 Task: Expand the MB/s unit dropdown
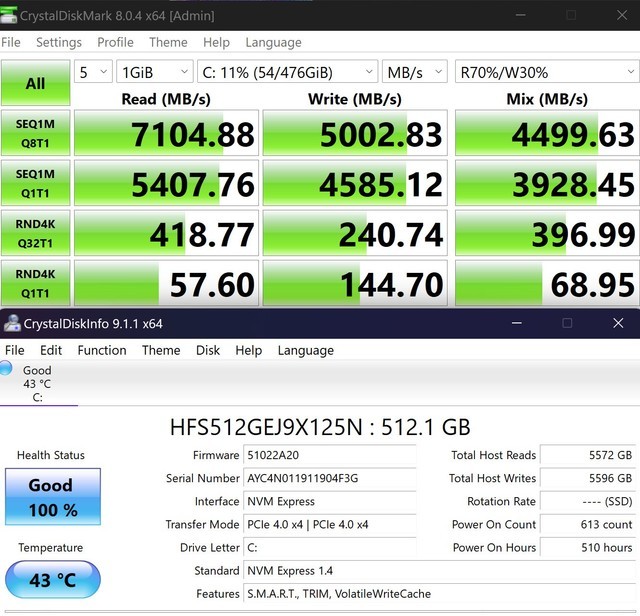[413, 72]
